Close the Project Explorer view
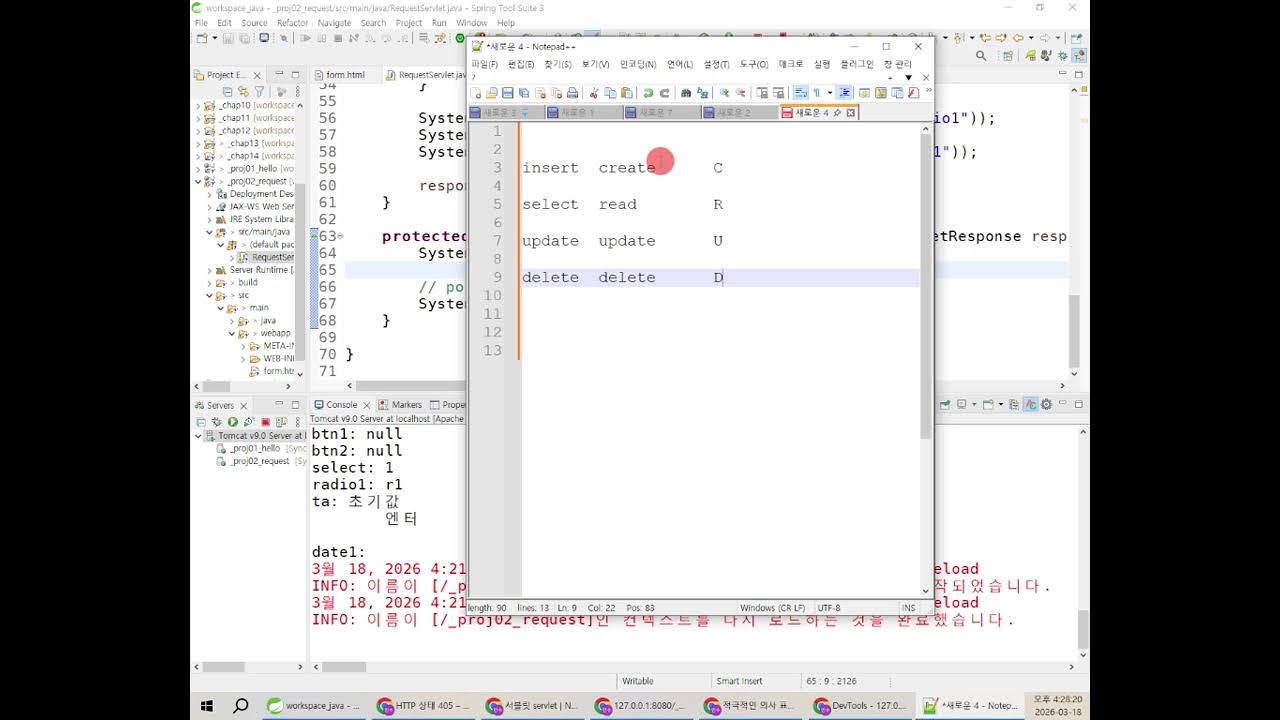The image size is (1280, 720). [x=257, y=76]
